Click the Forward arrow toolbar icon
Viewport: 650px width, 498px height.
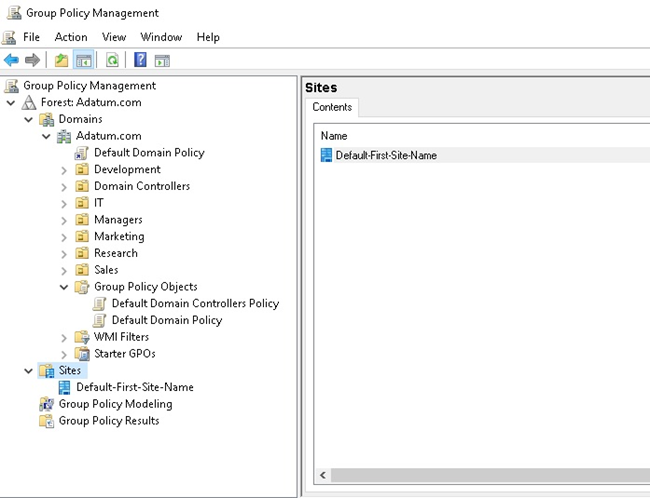[x=32, y=61]
